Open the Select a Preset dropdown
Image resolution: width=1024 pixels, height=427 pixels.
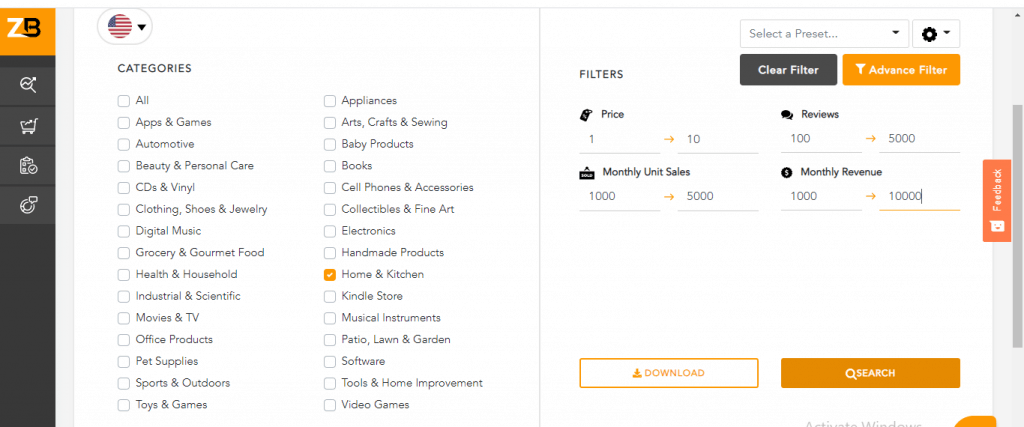(x=824, y=34)
